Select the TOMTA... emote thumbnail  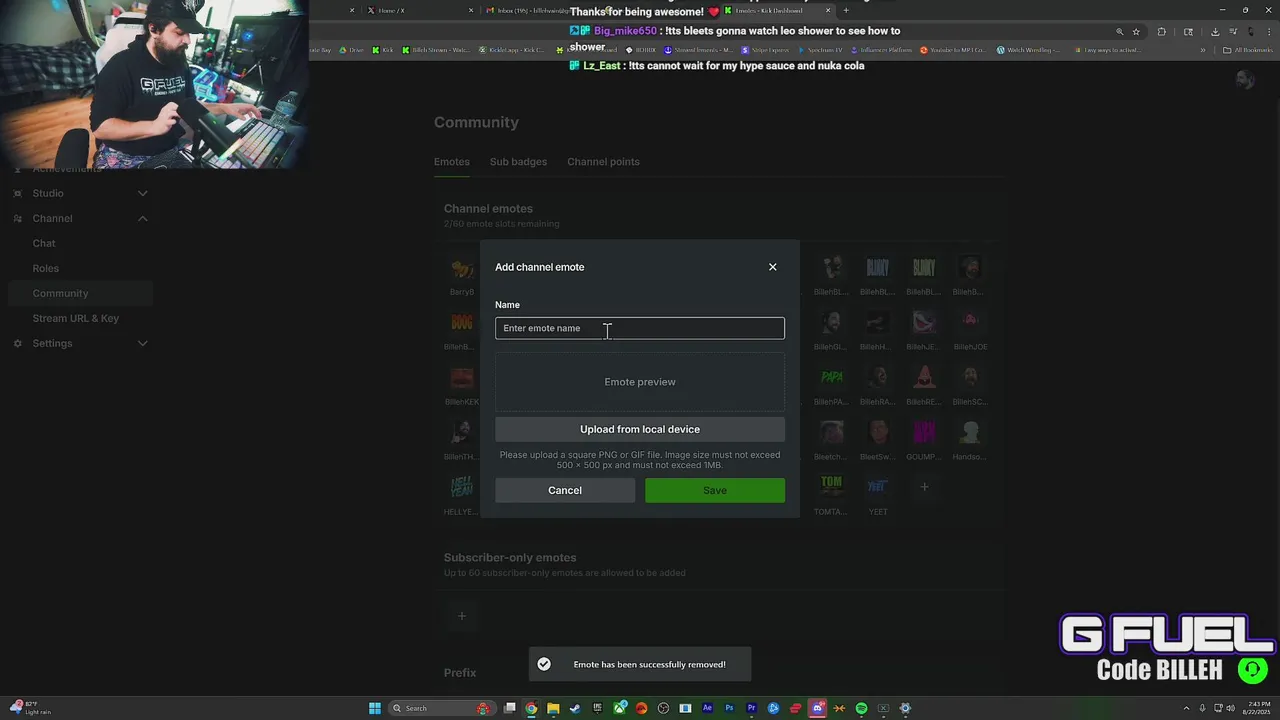pos(831,487)
